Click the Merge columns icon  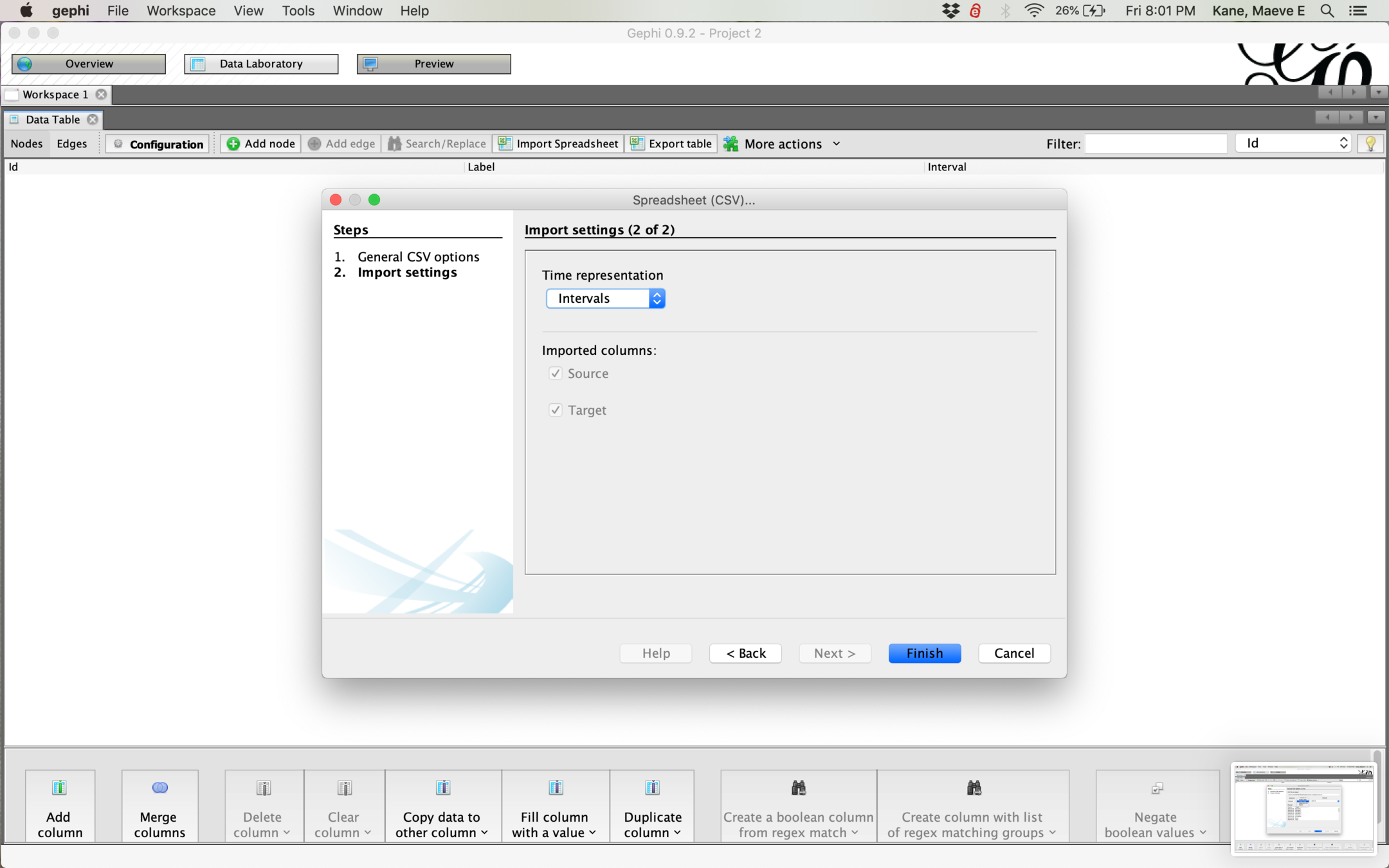point(159,788)
